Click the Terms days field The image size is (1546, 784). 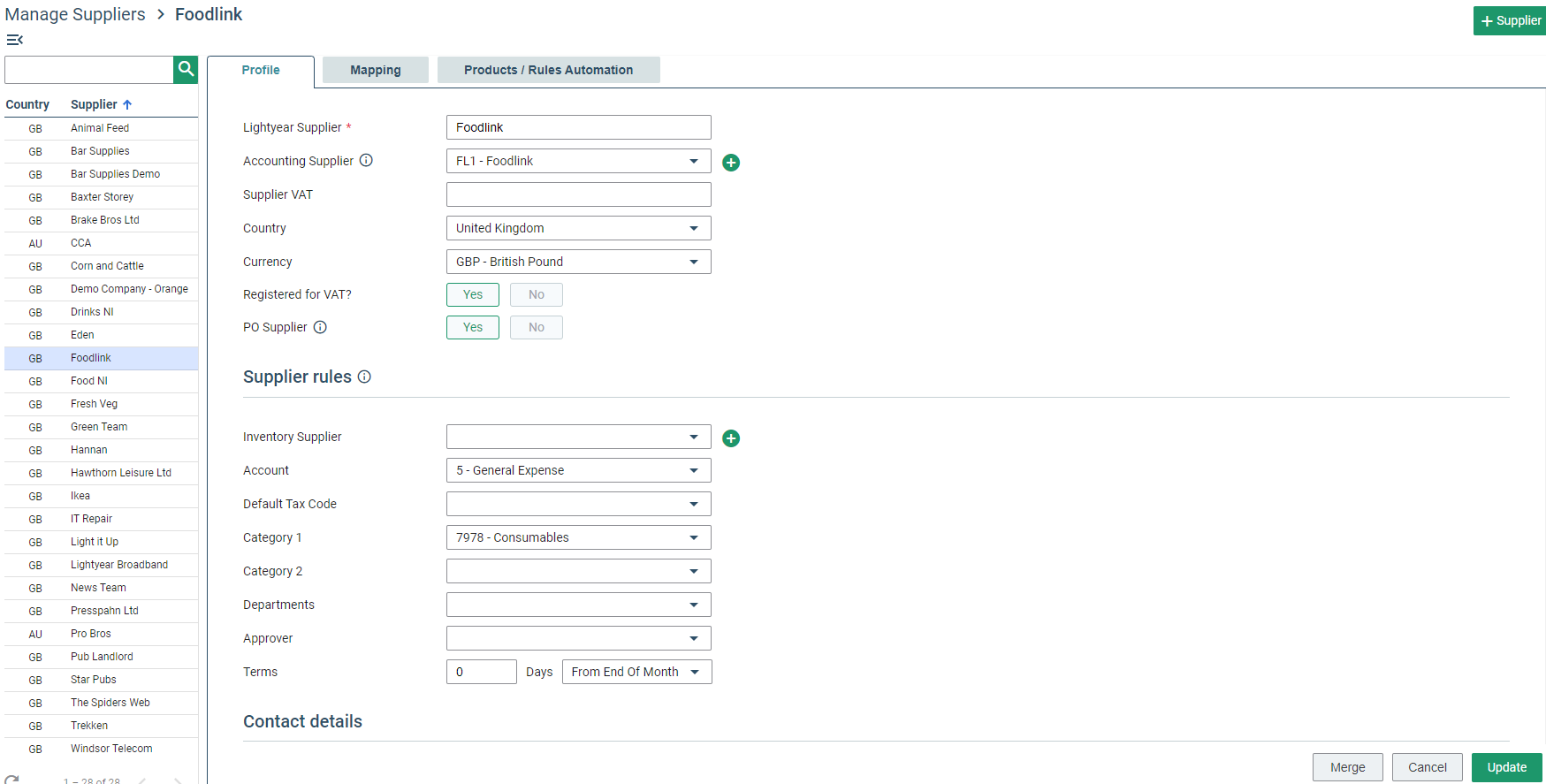(x=482, y=672)
